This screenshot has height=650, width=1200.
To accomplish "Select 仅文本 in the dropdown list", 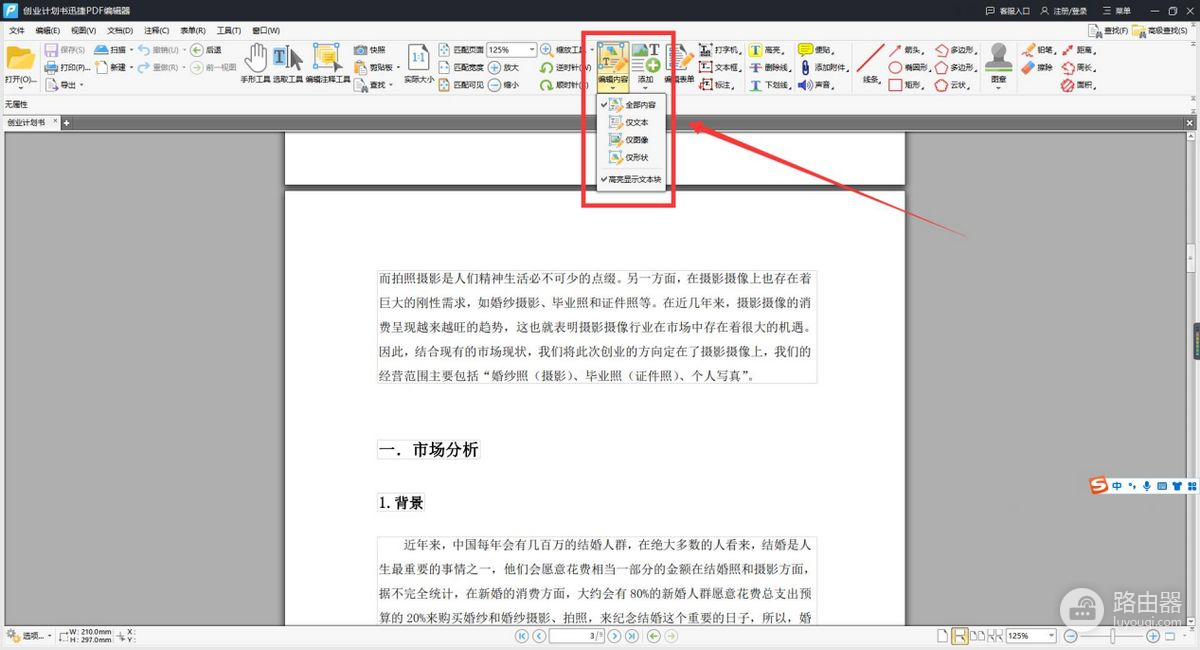I will click(x=636, y=122).
